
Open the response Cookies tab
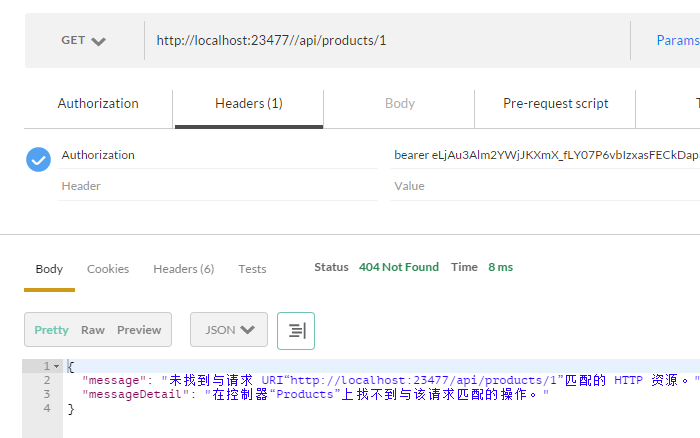pyautogui.click(x=108, y=269)
